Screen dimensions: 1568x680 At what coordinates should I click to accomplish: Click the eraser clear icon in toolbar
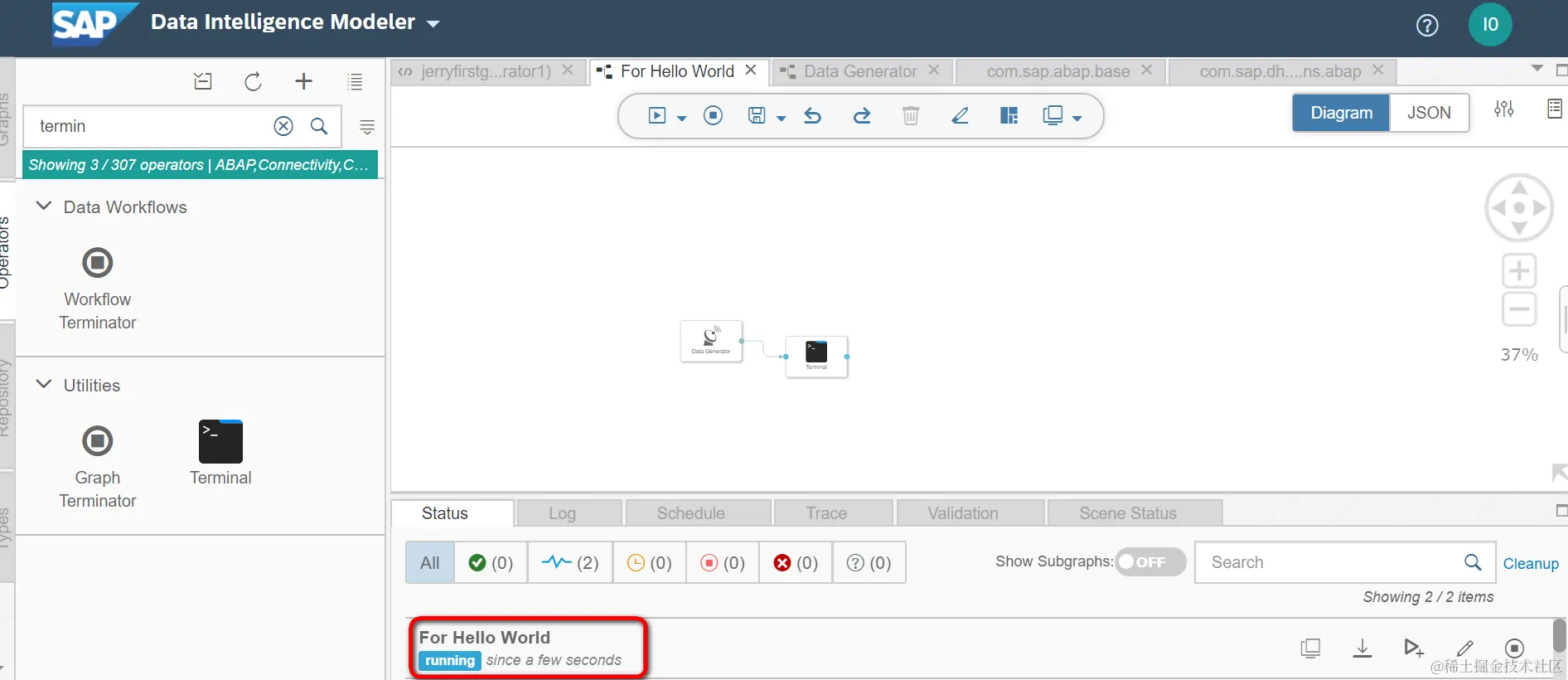960,115
